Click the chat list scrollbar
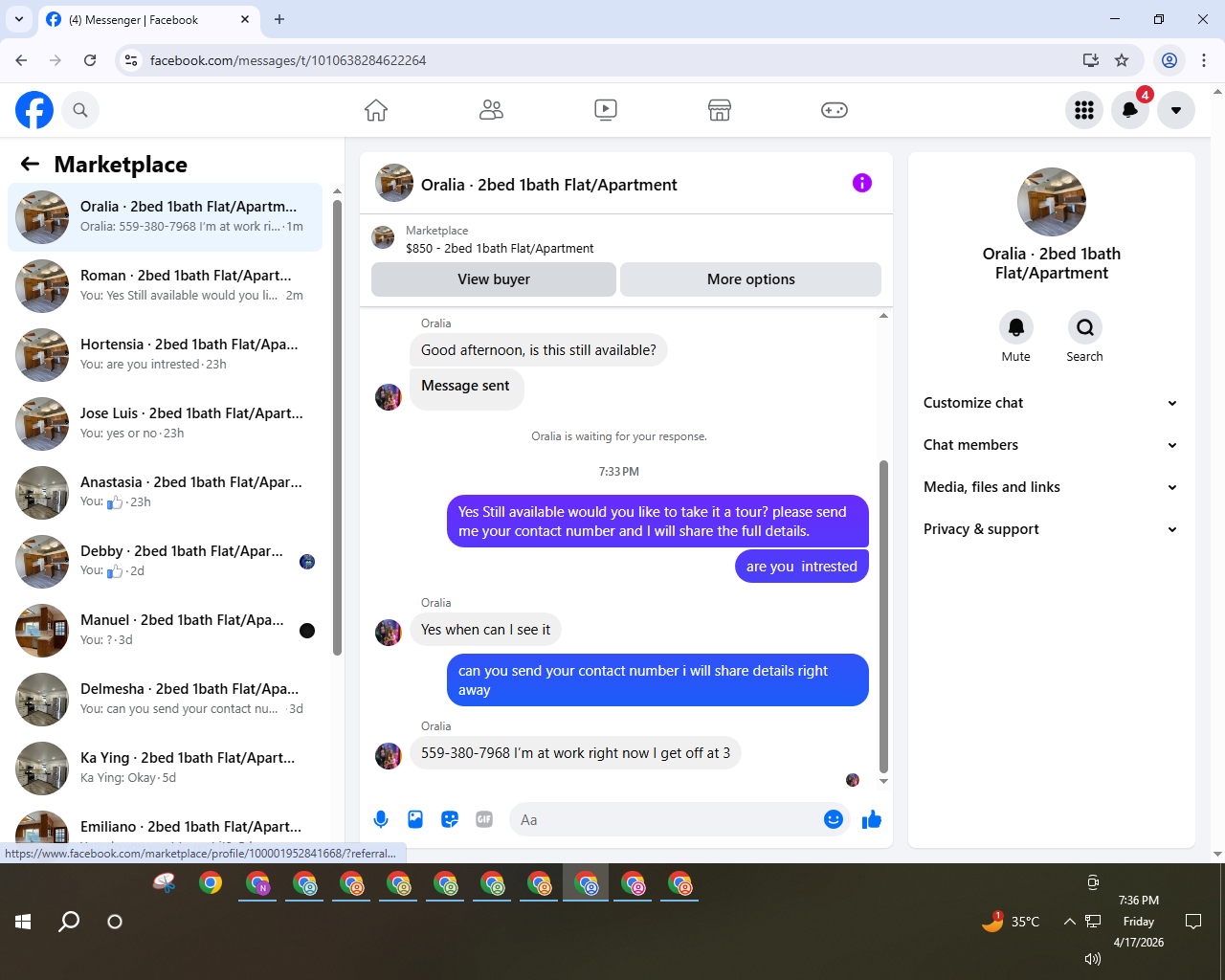The image size is (1225, 980). point(337,426)
